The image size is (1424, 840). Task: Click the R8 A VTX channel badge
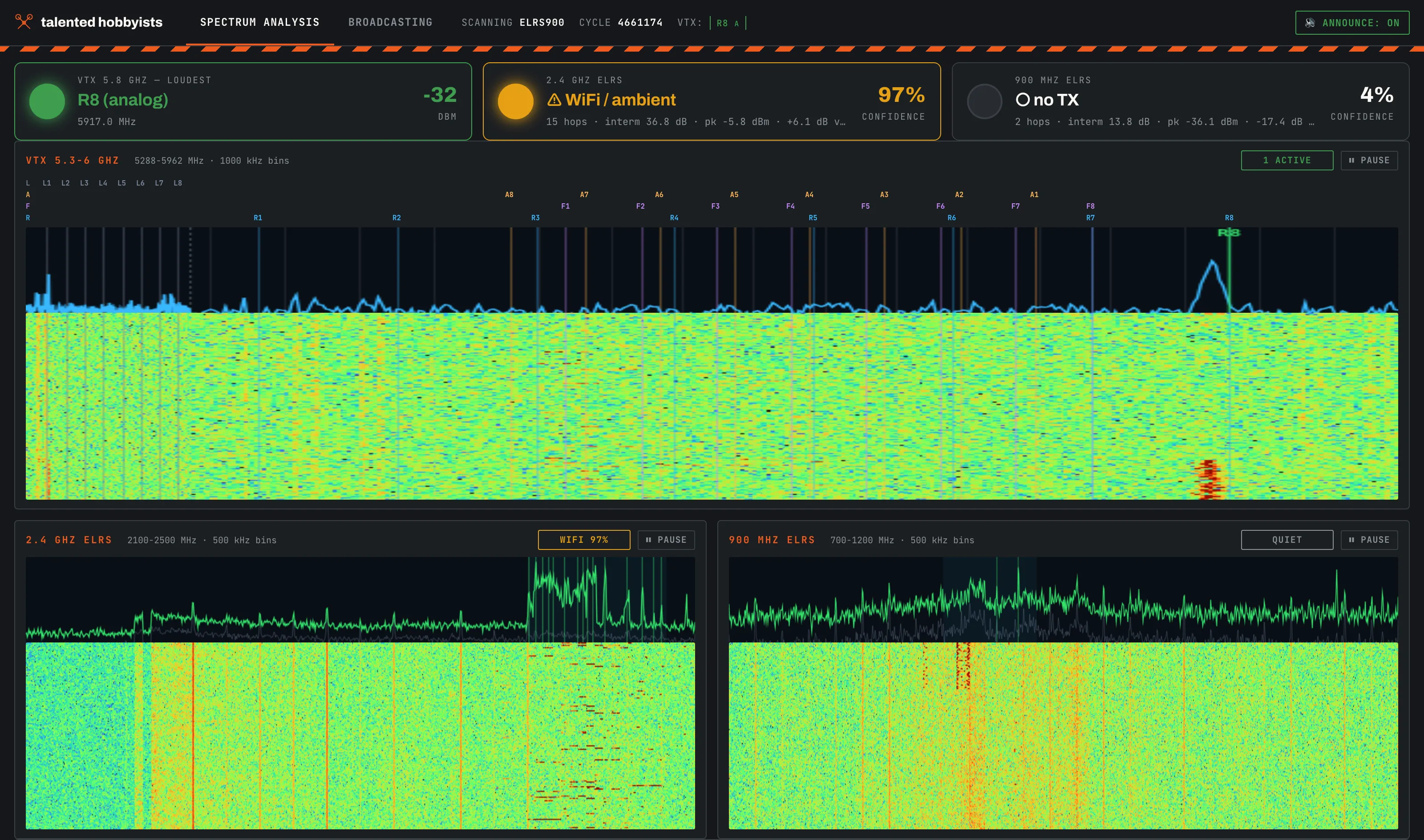coord(728,23)
